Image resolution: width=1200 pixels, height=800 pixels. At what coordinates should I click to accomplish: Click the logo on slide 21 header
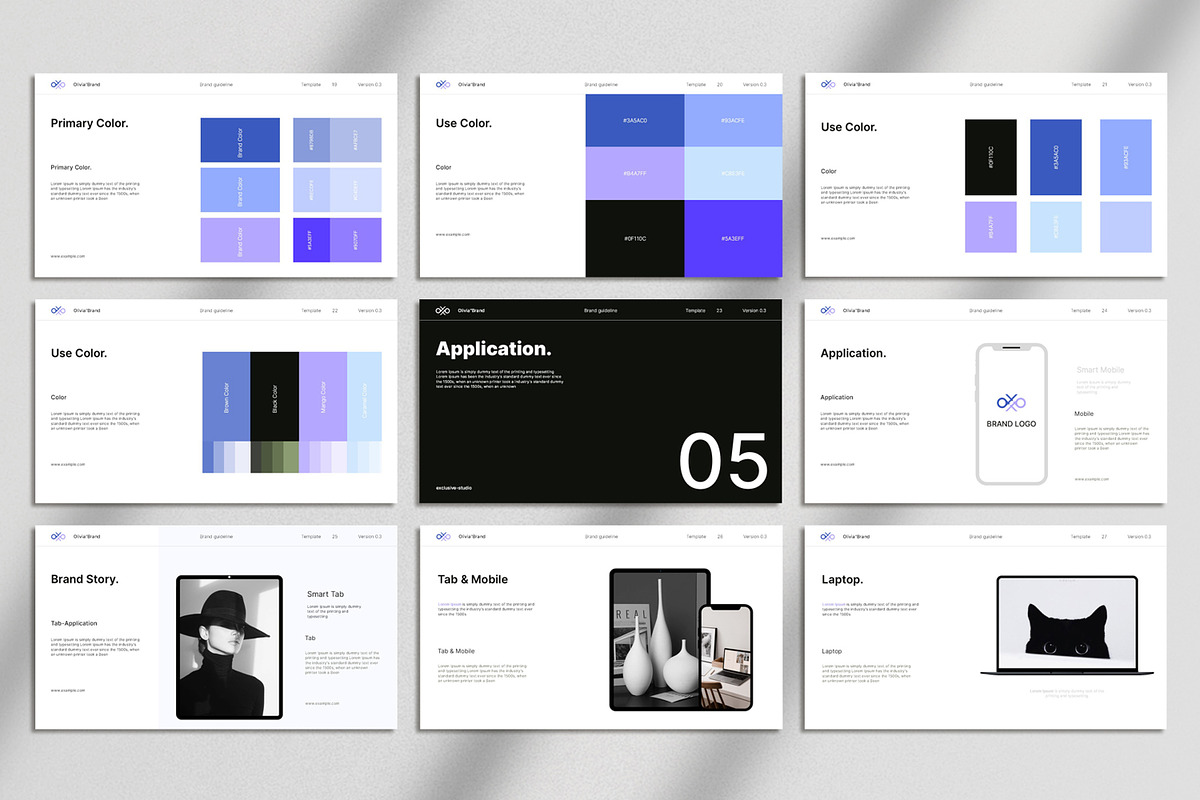[x=828, y=85]
